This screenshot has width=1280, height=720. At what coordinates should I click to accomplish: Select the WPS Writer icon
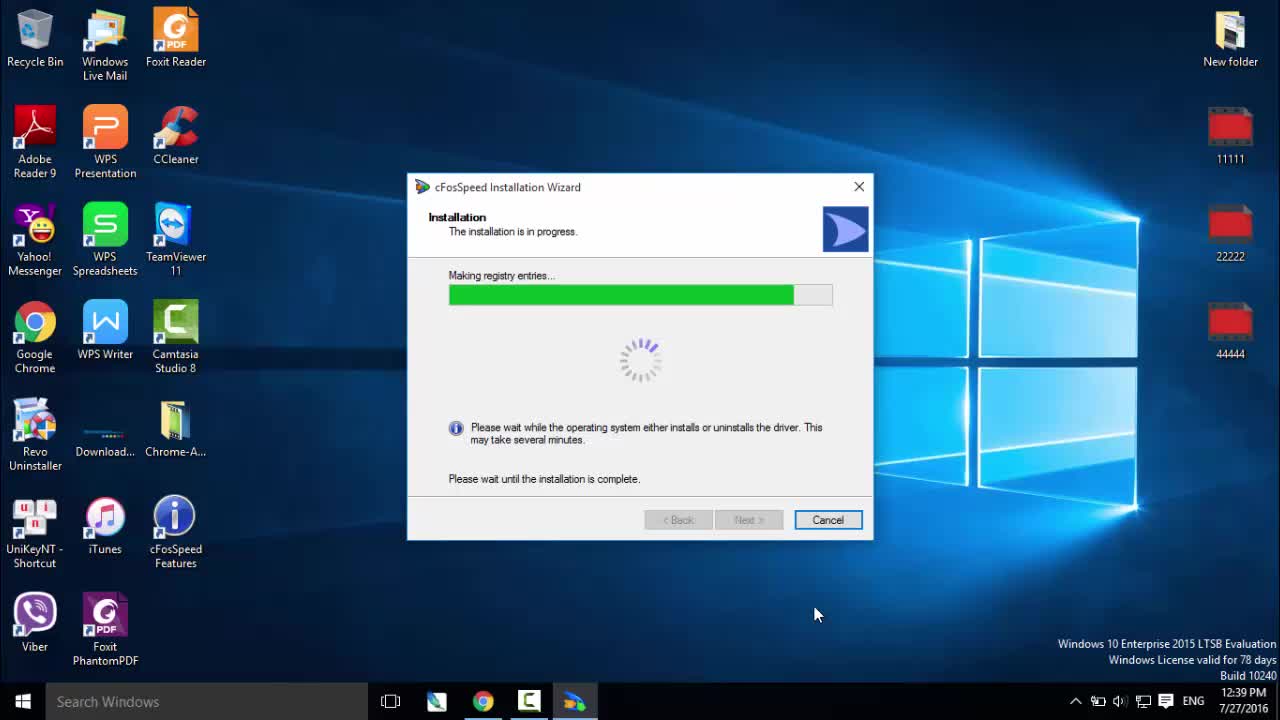pyautogui.click(x=105, y=331)
